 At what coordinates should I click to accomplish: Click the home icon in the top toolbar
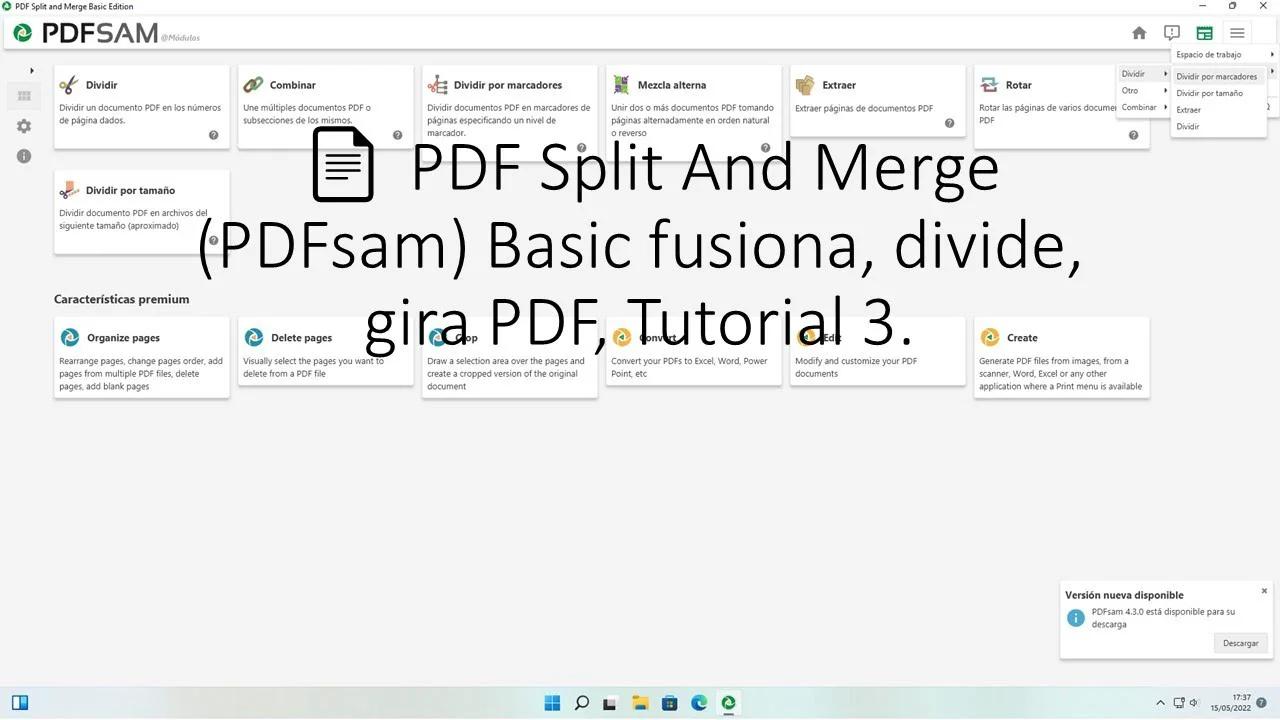[1139, 33]
